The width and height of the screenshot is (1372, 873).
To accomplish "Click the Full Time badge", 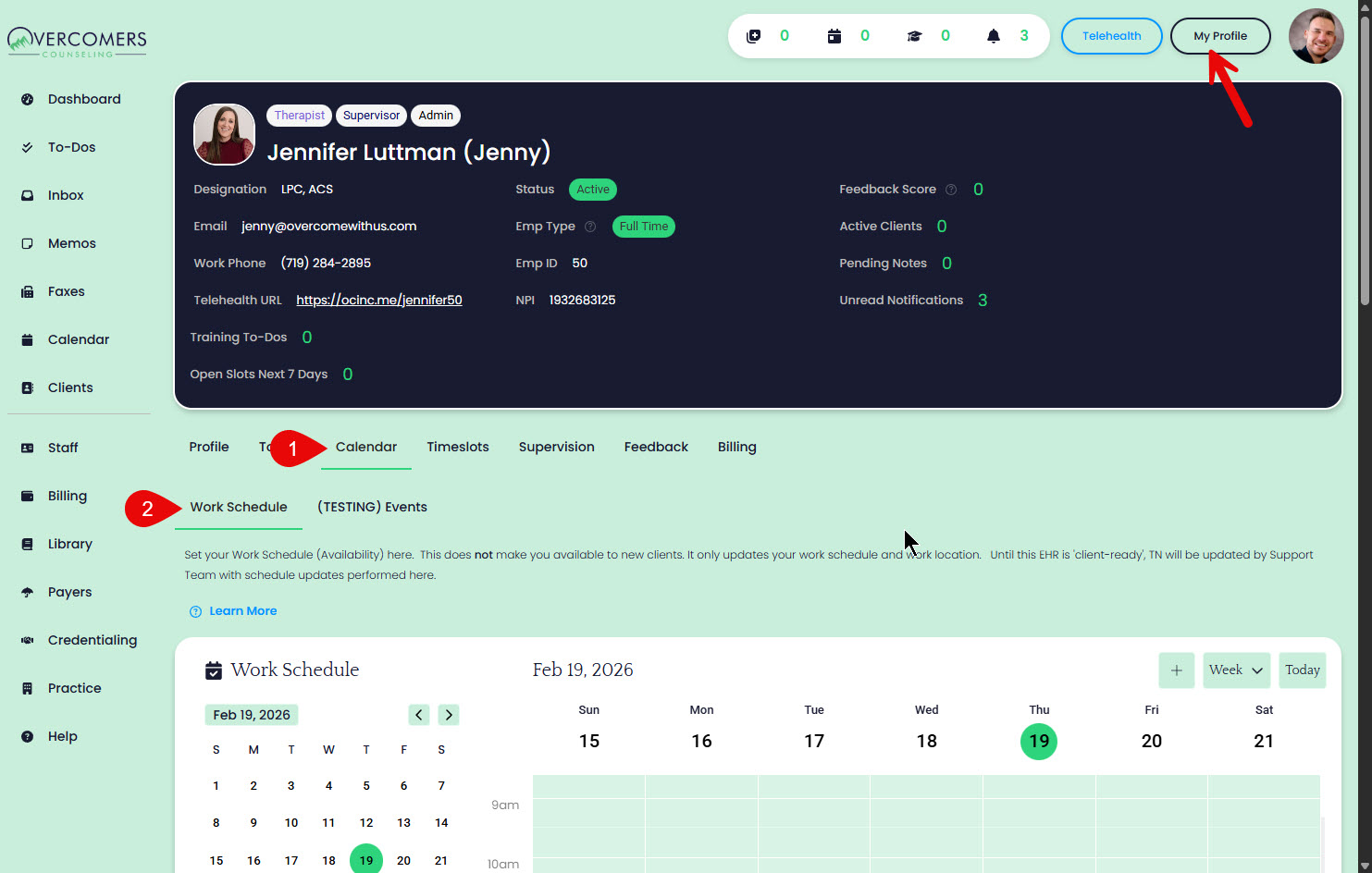I will 644,227.
